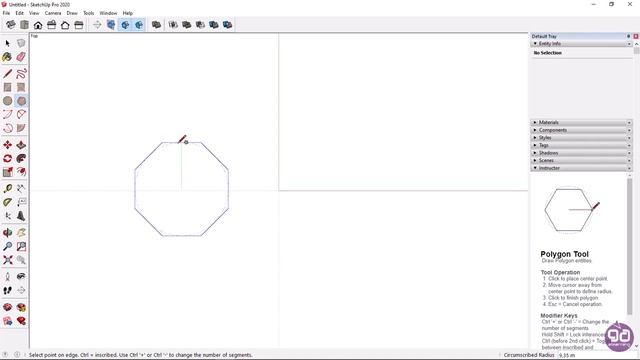
Task: Select the 3D Text tool
Action: [21, 216]
